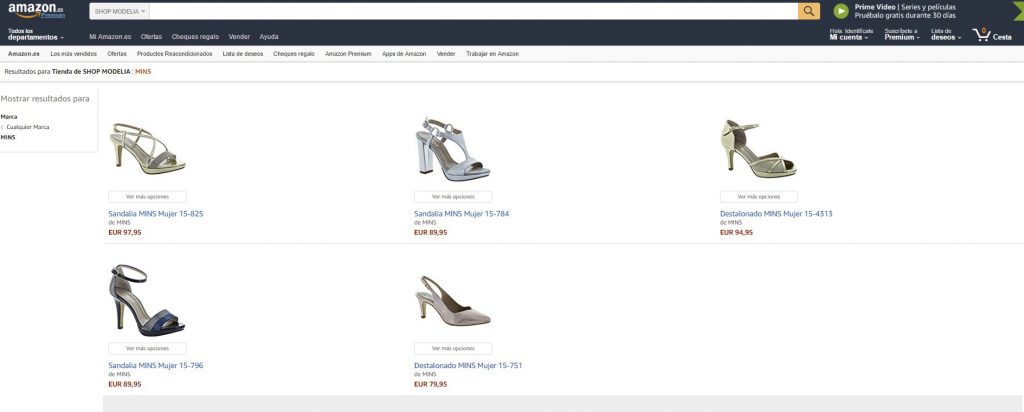
Task: Open the shopping cart icon
Action: 982,35
